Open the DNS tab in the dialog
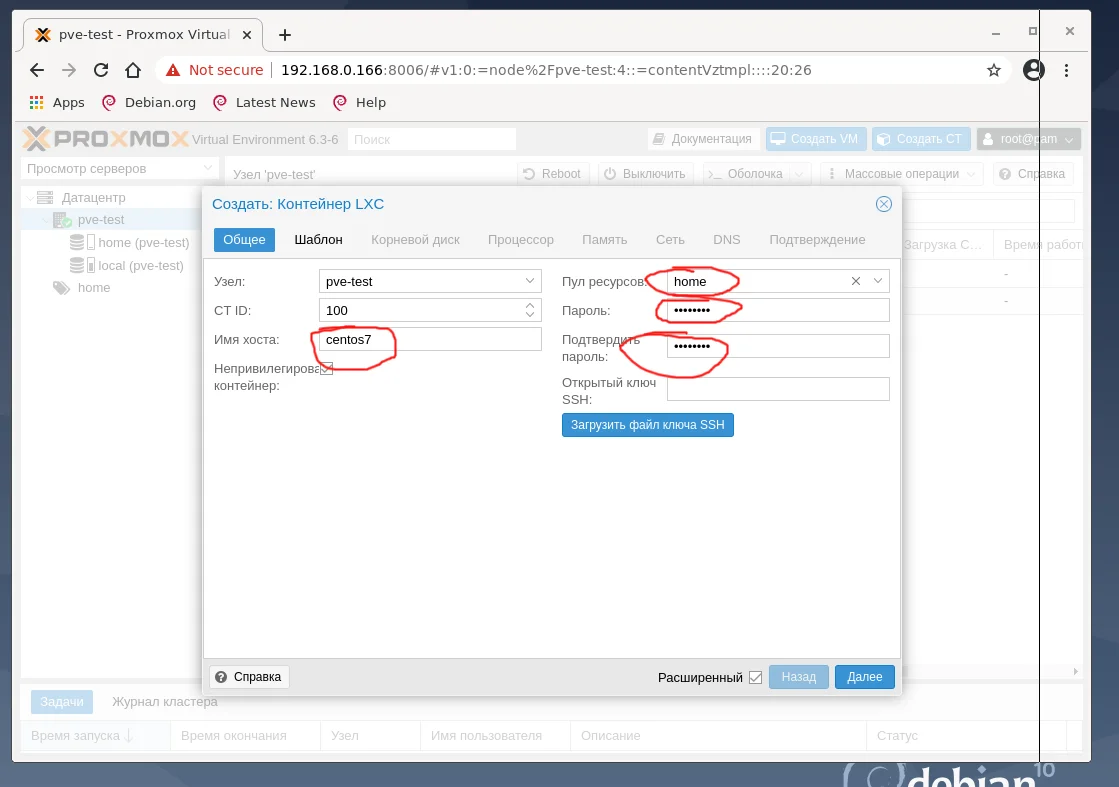This screenshot has height=787, width=1119. pos(727,240)
